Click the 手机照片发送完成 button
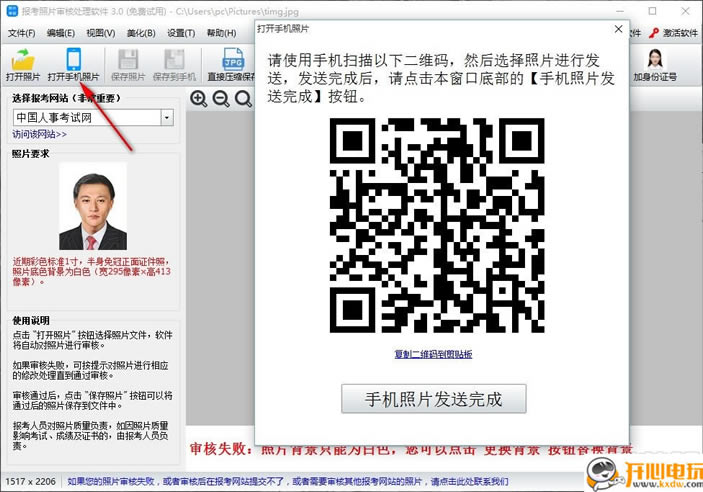 434,398
